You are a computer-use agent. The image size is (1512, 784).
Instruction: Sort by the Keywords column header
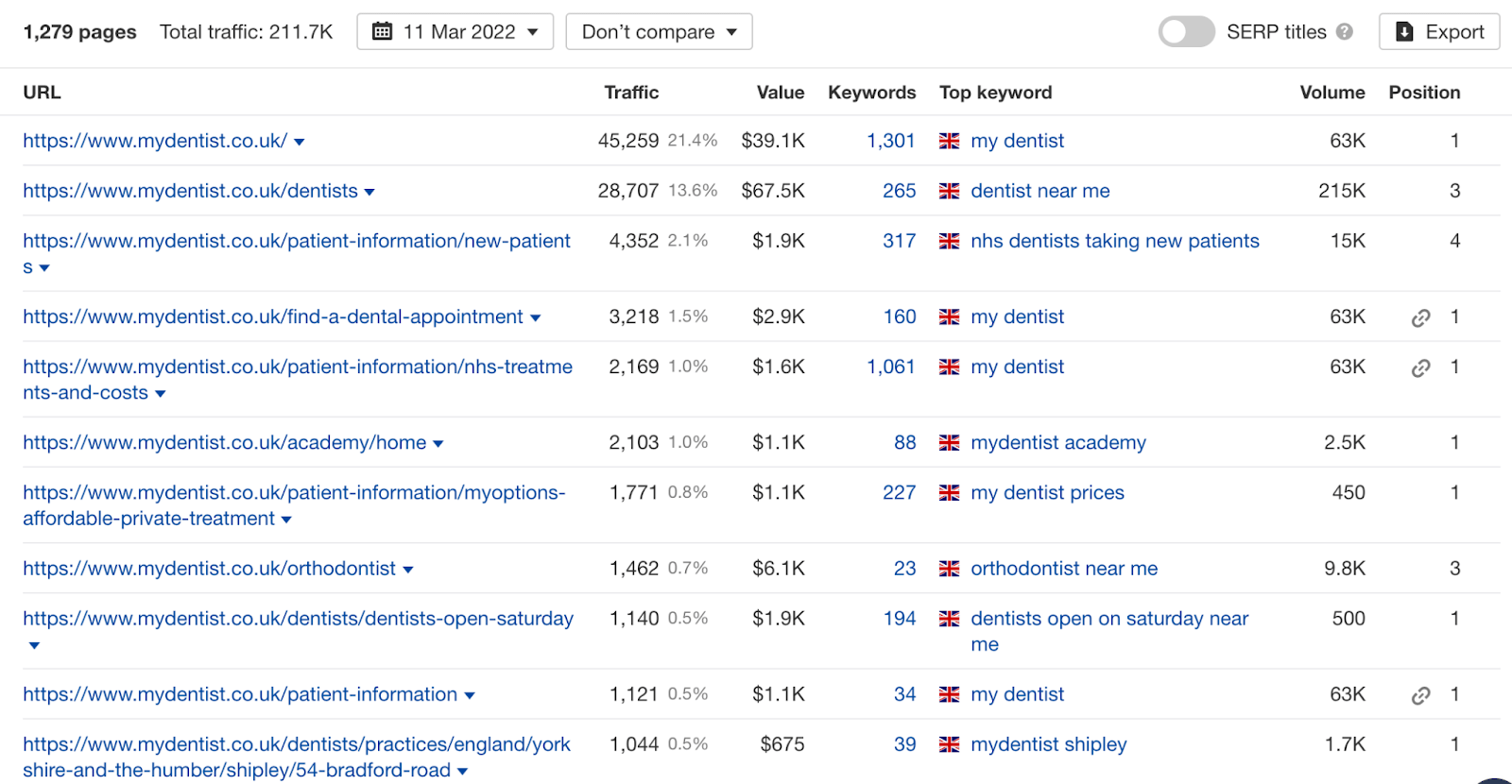click(871, 93)
